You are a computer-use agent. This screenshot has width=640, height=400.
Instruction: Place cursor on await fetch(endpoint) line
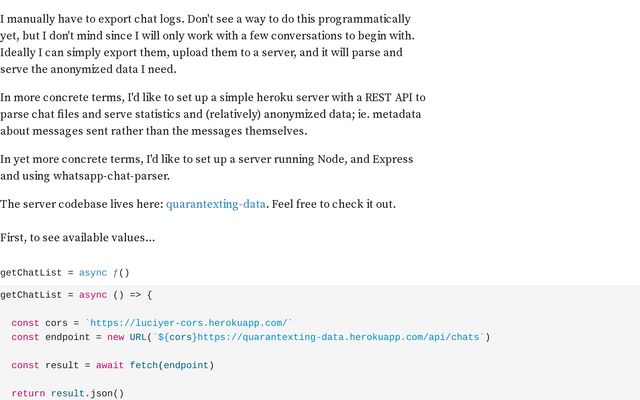point(113,365)
